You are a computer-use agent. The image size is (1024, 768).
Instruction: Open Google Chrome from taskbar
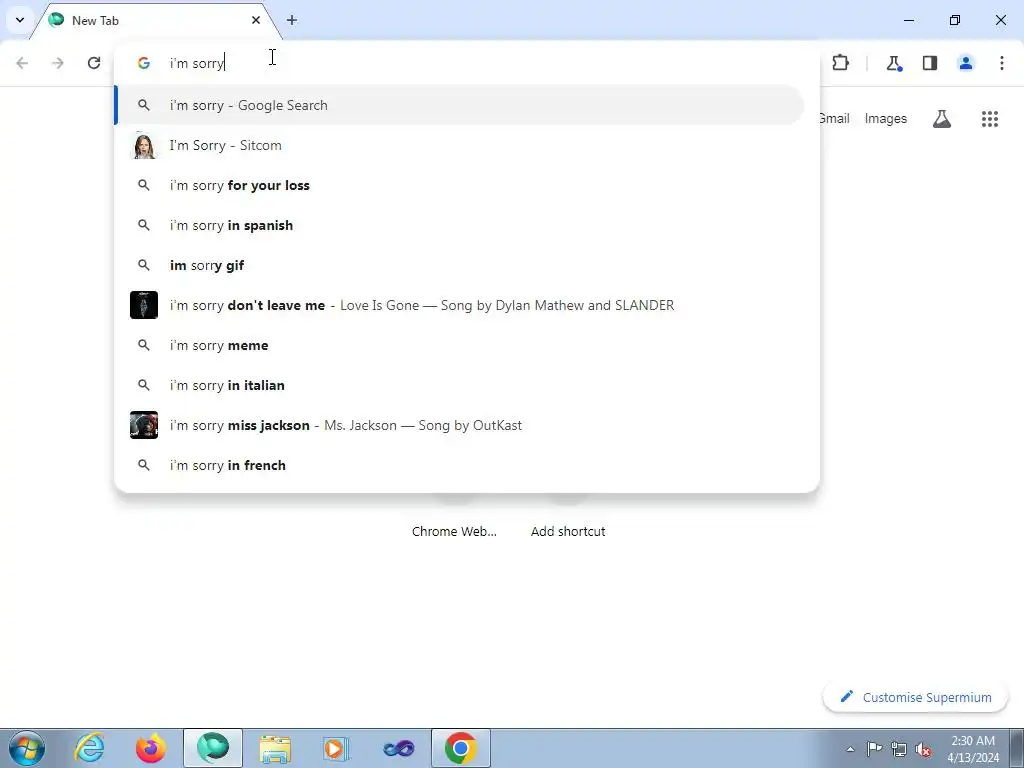click(x=461, y=748)
